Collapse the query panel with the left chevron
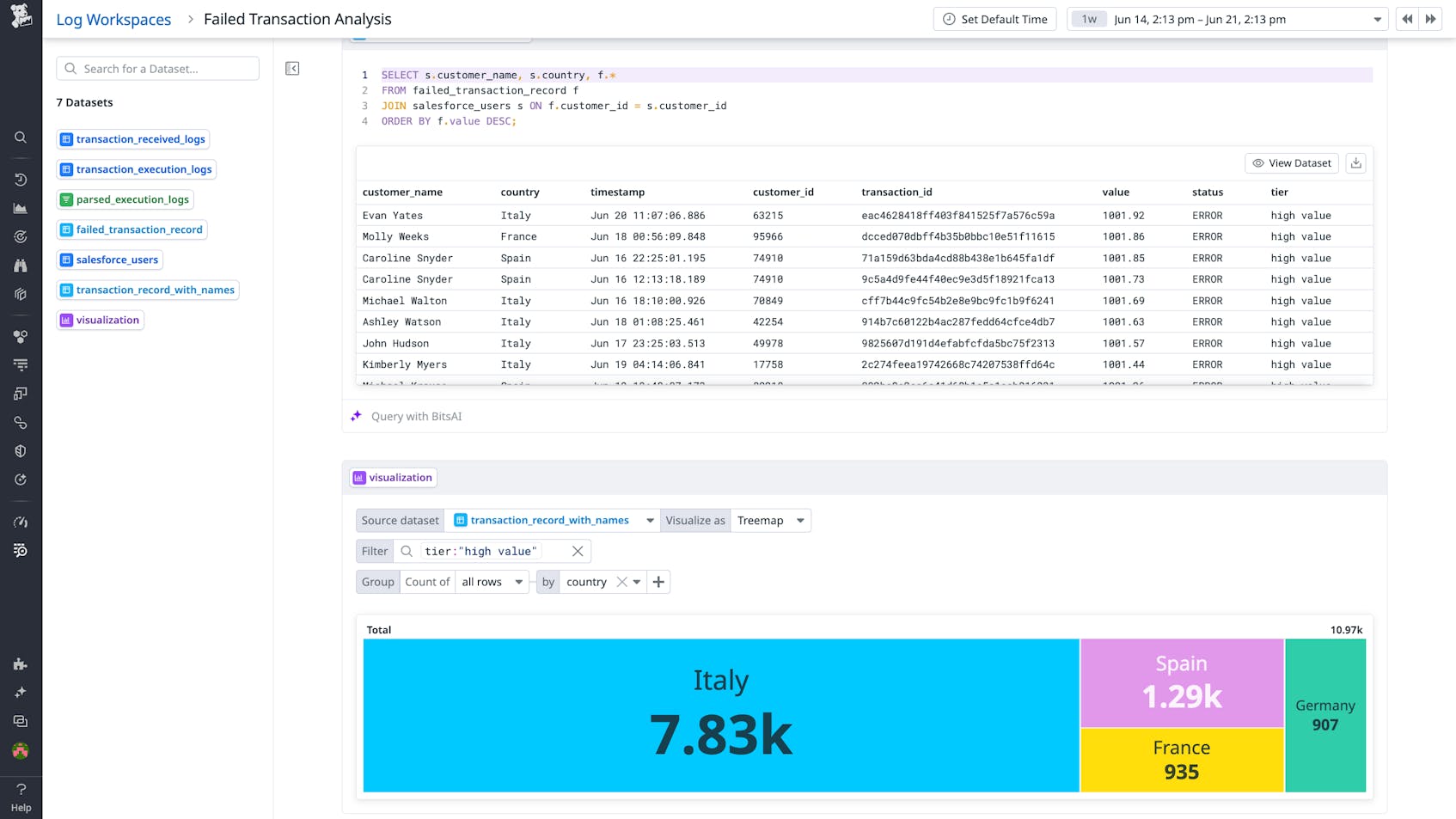This screenshot has width=1456, height=819. [x=292, y=68]
